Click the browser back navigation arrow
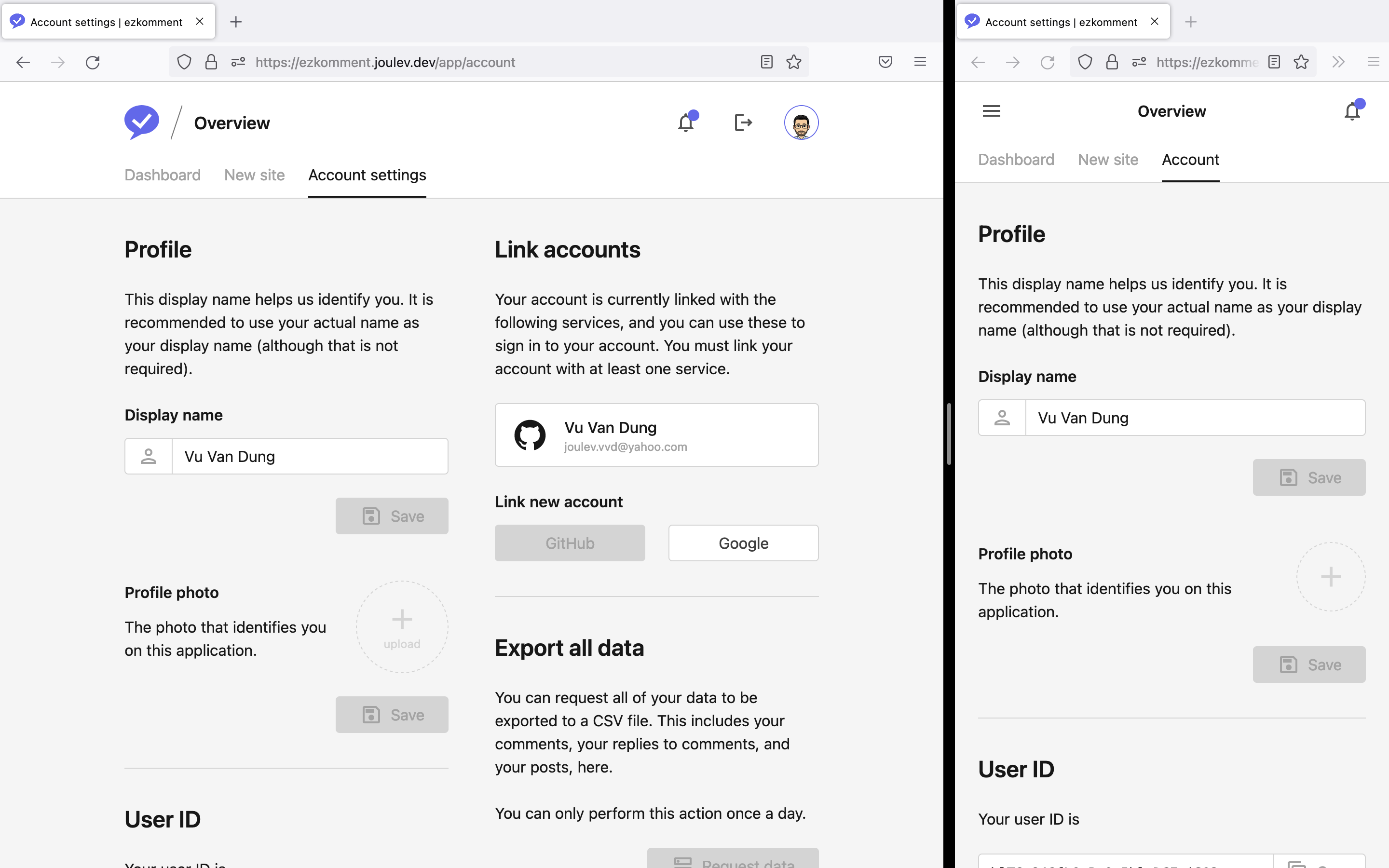Viewport: 1389px width, 868px height. pyautogui.click(x=21, y=62)
